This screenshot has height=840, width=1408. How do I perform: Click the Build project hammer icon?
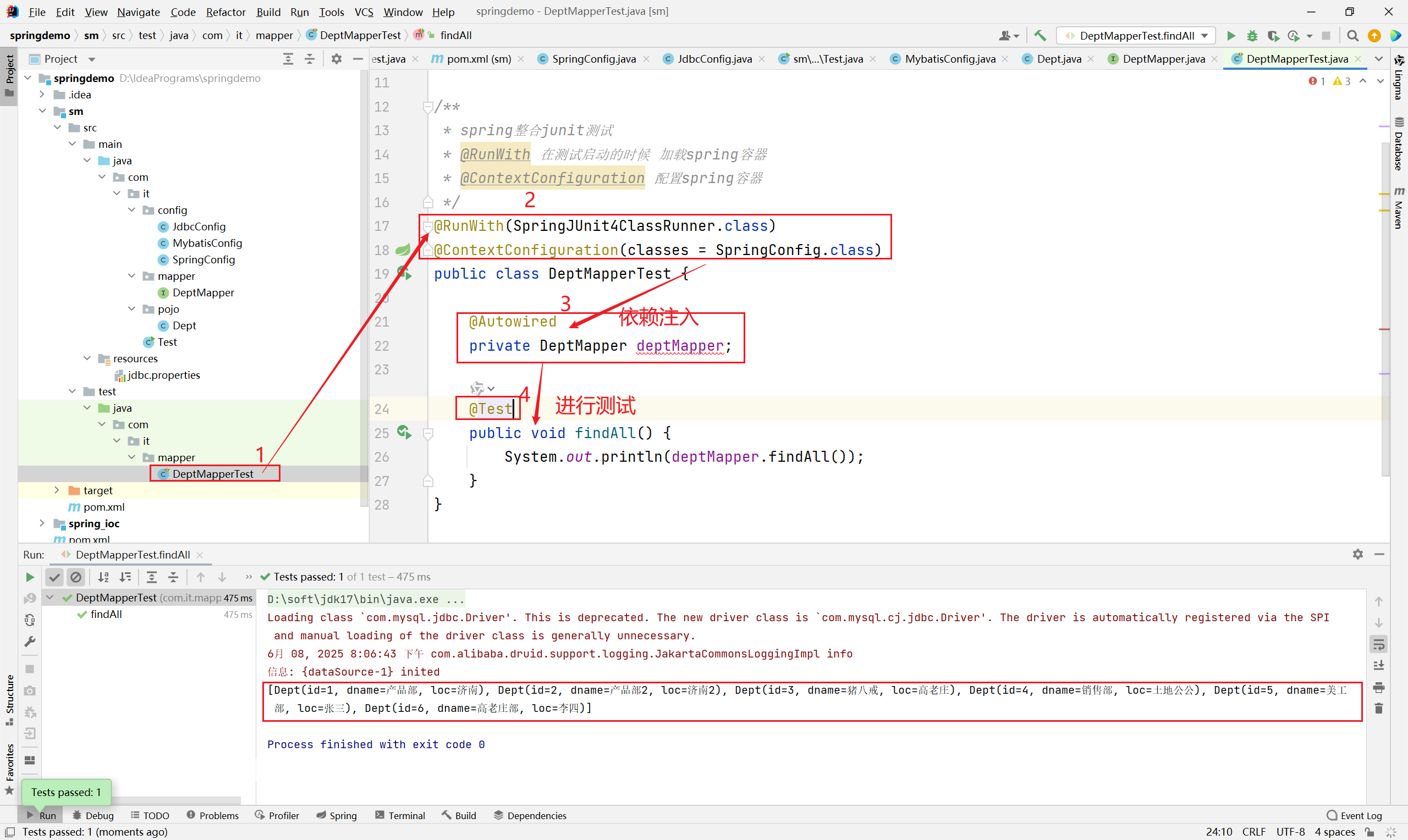(1040, 36)
